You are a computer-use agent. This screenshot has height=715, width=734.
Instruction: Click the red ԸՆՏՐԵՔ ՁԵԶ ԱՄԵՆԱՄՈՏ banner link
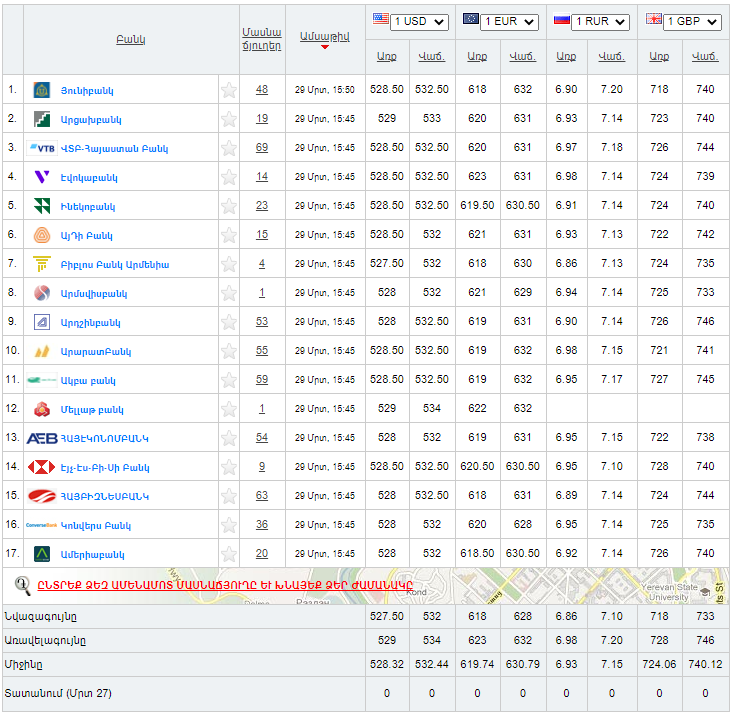pyautogui.click(x=225, y=586)
